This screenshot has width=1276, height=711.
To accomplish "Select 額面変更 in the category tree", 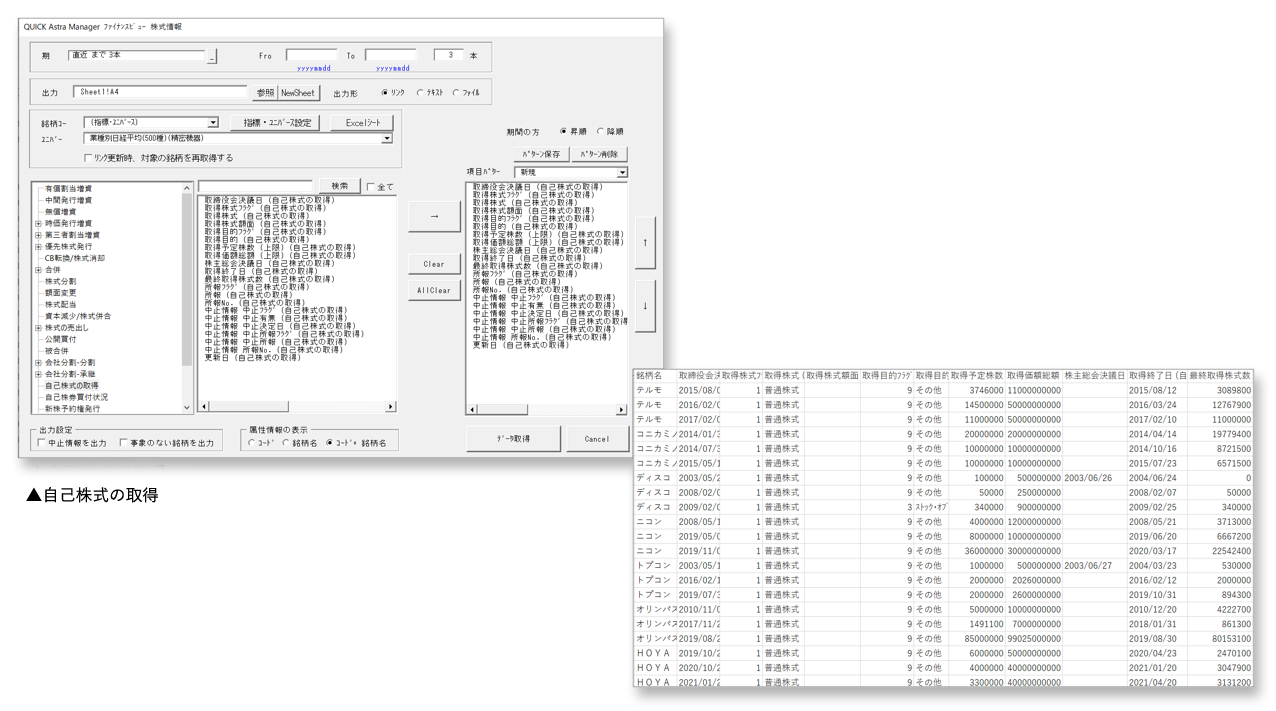I will tap(61, 293).
